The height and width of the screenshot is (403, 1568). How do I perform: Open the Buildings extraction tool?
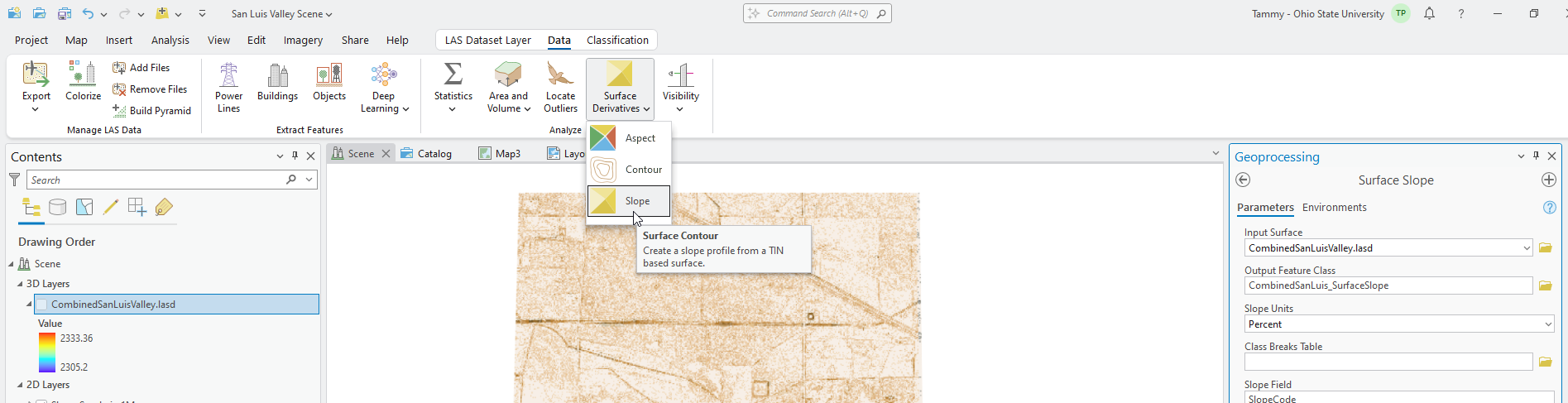click(x=277, y=84)
